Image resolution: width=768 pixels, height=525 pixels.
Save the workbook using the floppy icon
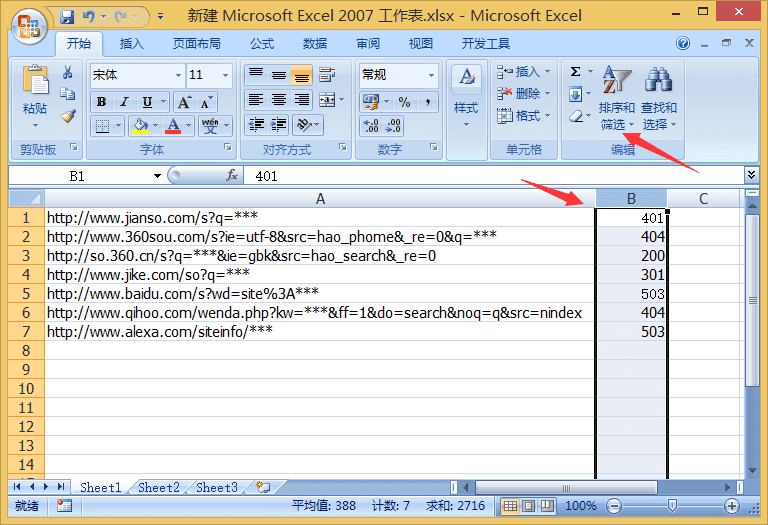pos(67,17)
